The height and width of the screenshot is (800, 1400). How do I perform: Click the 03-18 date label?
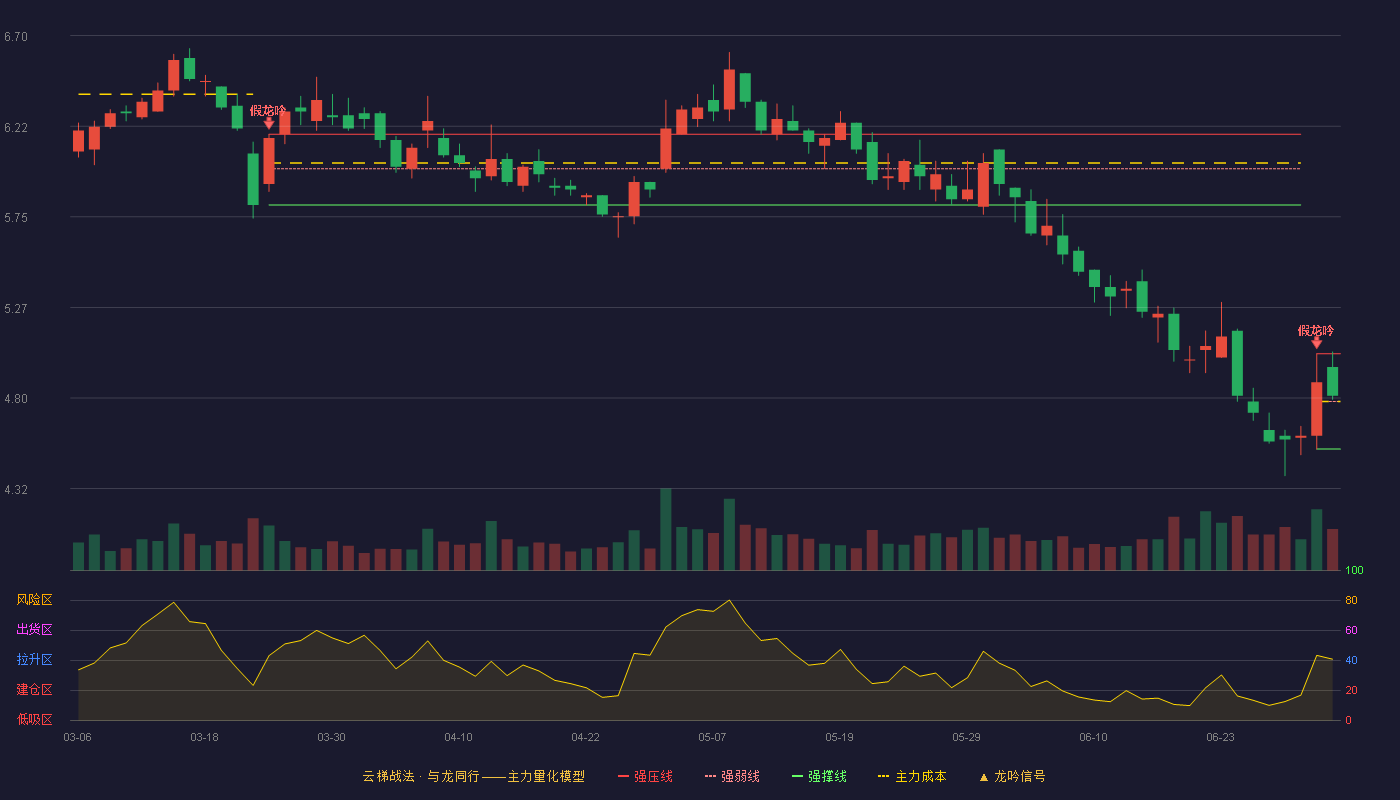204,737
